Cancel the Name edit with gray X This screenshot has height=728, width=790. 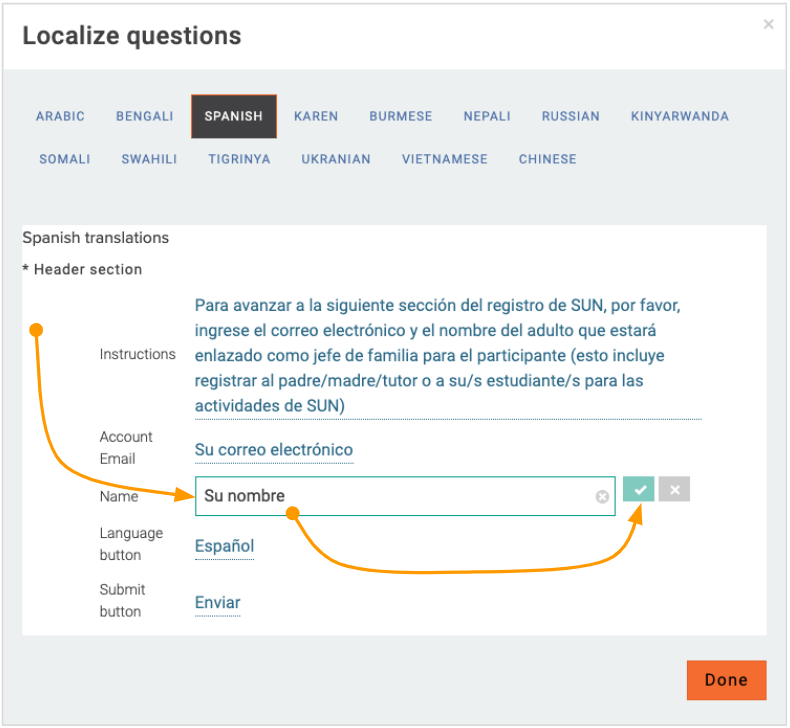point(675,489)
